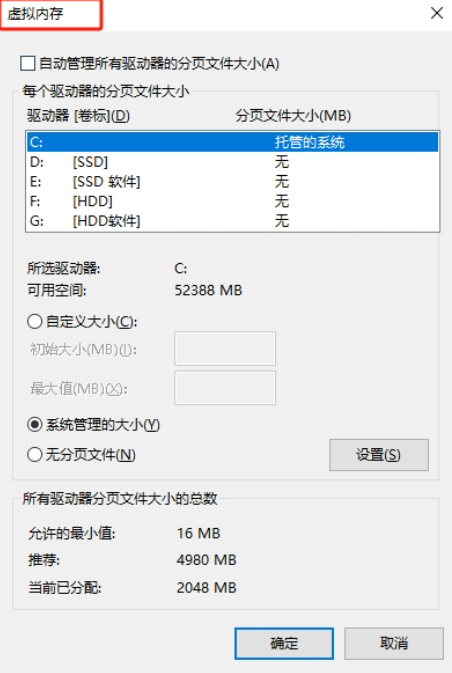Select drive F: [HDD] row

[233, 201]
